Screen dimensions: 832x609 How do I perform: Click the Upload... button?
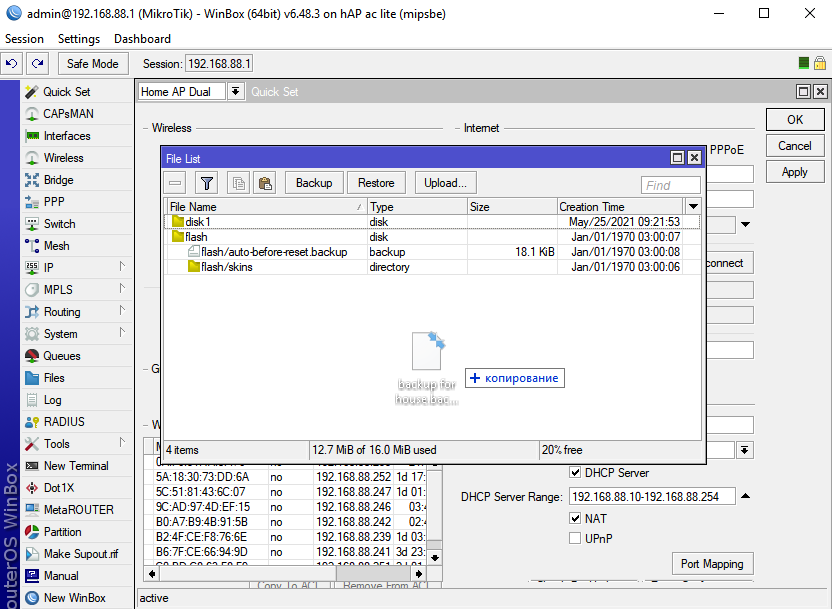pos(445,183)
